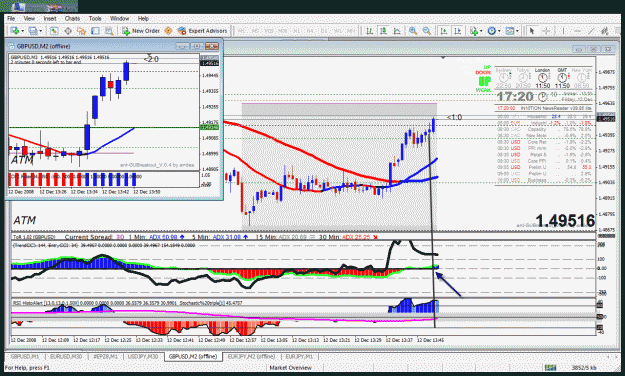Viewport: 625px width, 376px height.
Task: Select the D1 timeframe button
Action: click(324, 31)
